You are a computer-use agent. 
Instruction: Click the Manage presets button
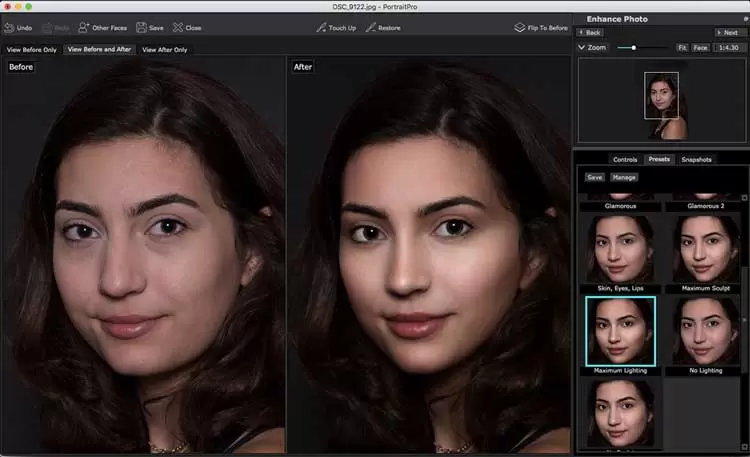point(624,177)
